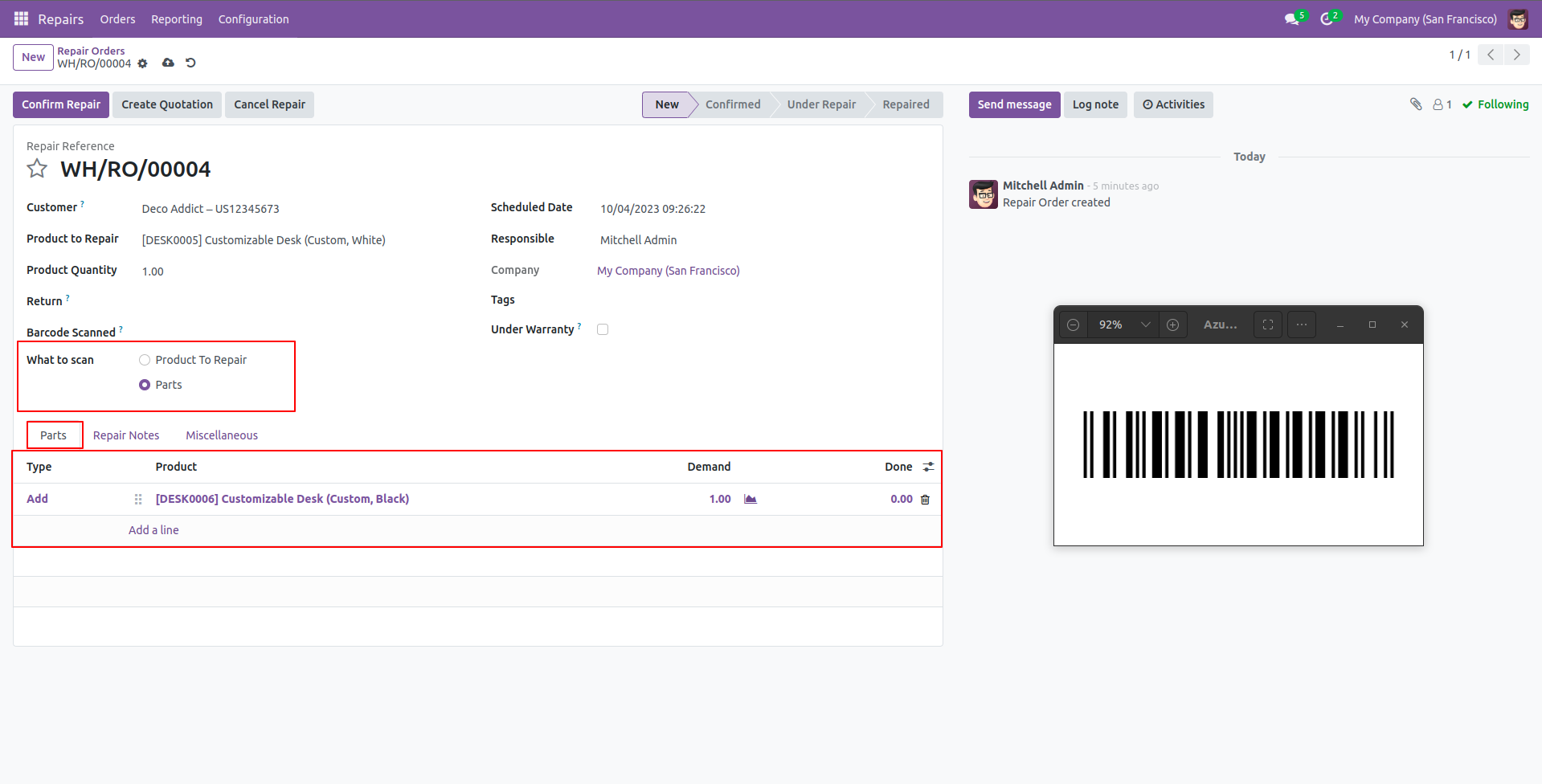Image resolution: width=1542 pixels, height=784 pixels.
Task: Open the conversations chat icon with badge 5
Action: [1292, 18]
